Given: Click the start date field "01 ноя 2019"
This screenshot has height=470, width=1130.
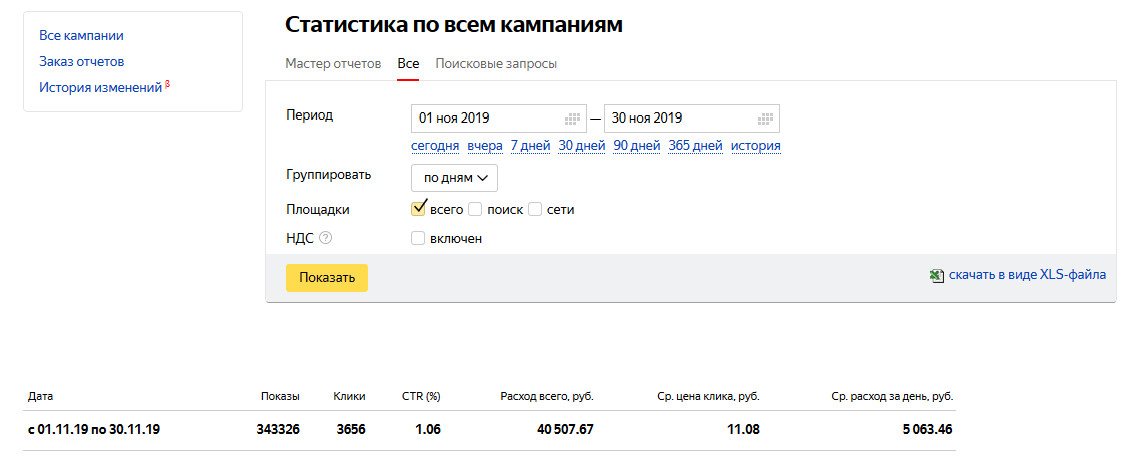Looking at the screenshot, I should pyautogui.click(x=485, y=118).
